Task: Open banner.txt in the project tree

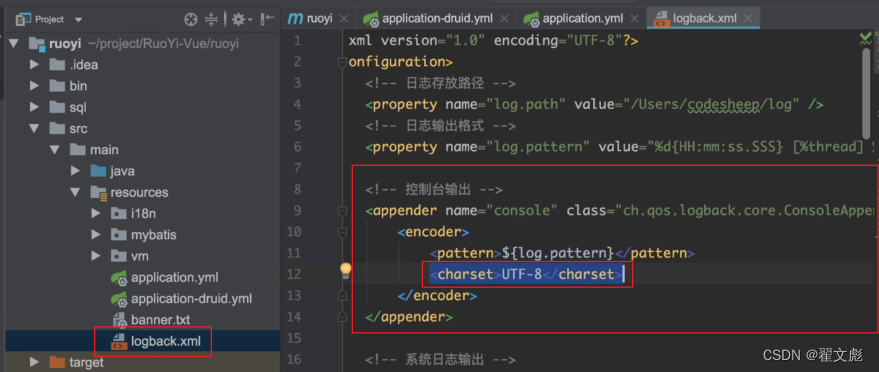Action: tap(151, 320)
